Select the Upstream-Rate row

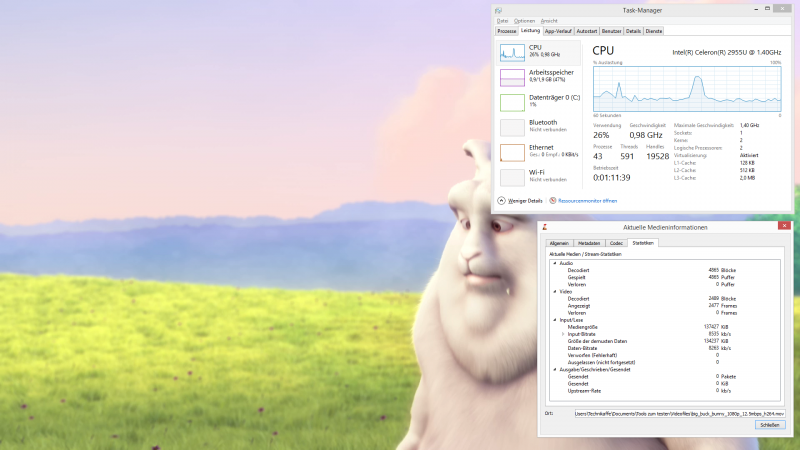coord(665,391)
